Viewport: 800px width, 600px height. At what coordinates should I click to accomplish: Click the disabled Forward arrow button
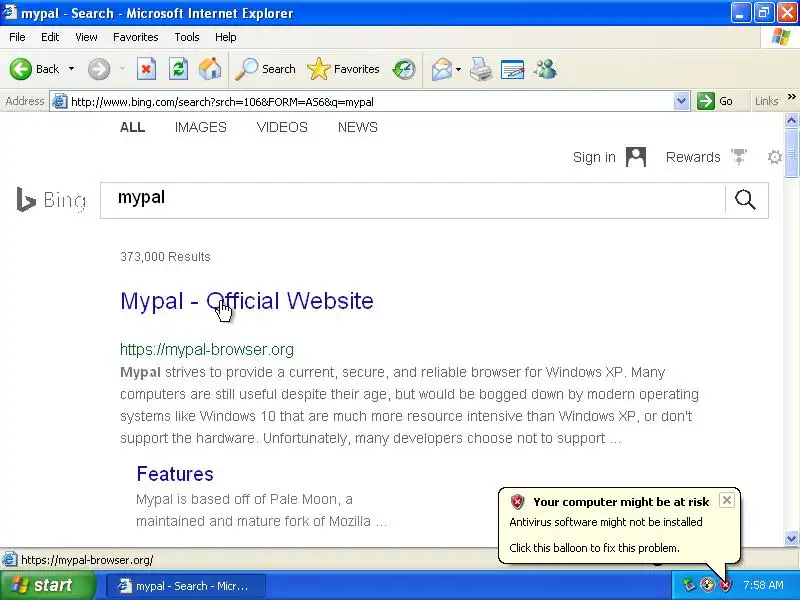tap(98, 69)
